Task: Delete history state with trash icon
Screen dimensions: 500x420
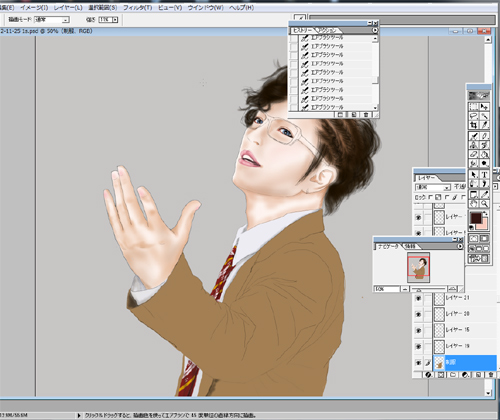Action: (366, 115)
